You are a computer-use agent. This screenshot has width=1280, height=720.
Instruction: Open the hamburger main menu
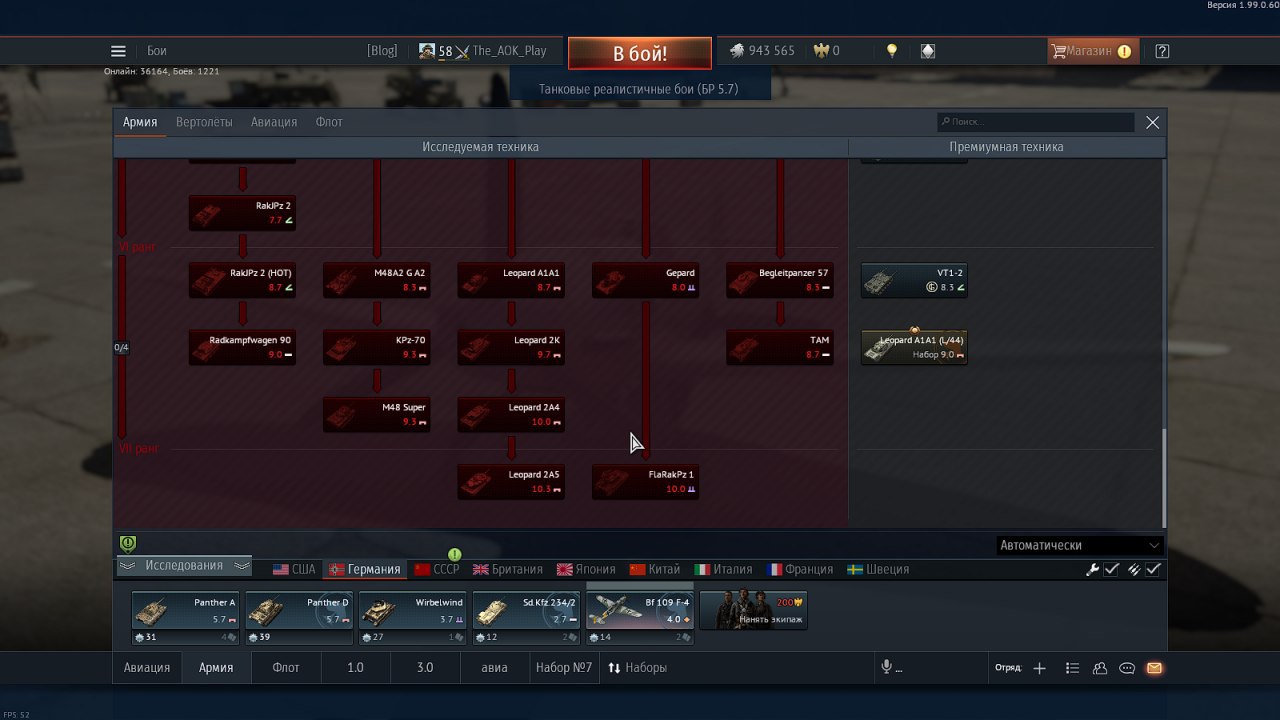pyautogui.click(x=118, y=51)
